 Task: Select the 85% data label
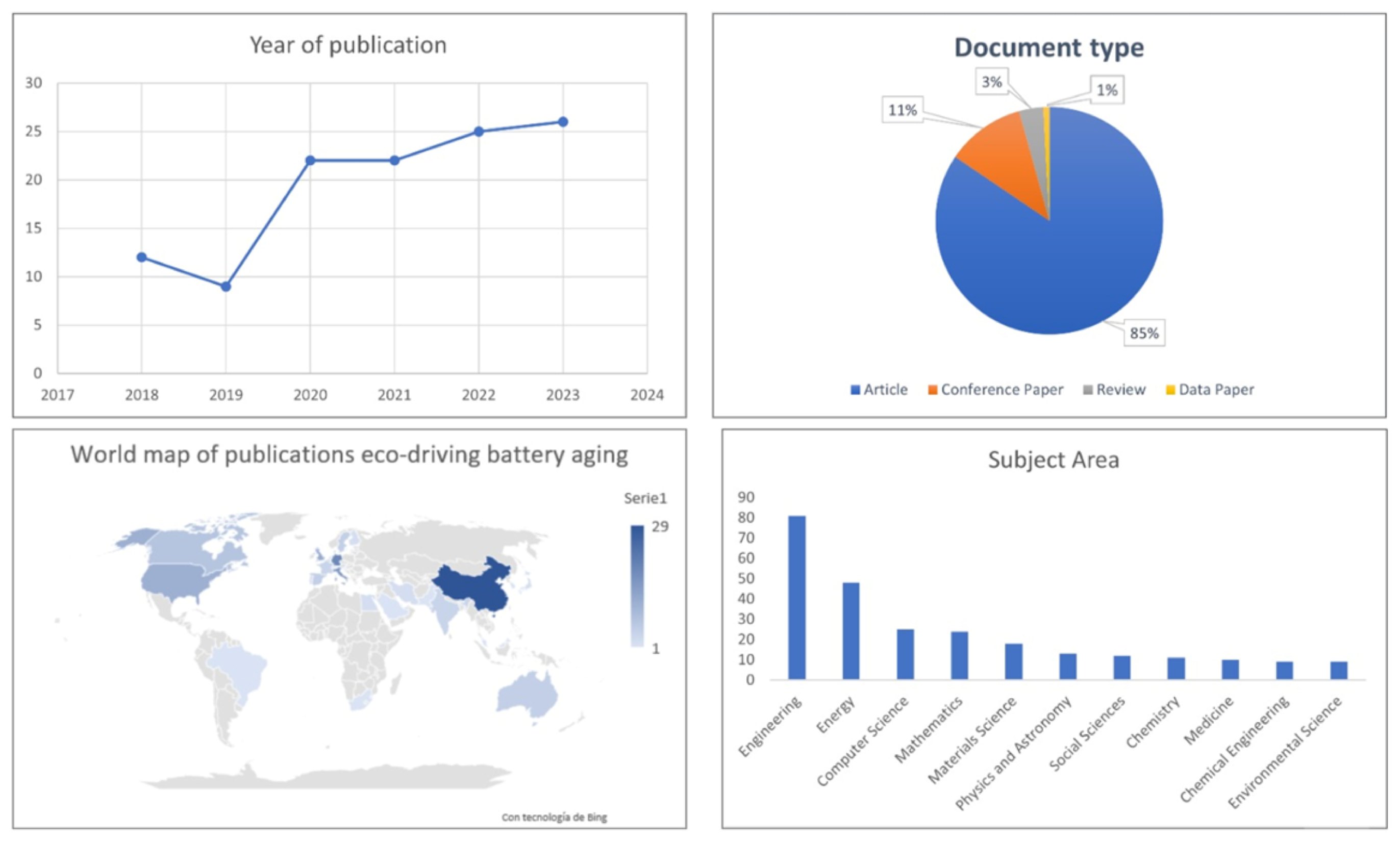coord(1144,333)
